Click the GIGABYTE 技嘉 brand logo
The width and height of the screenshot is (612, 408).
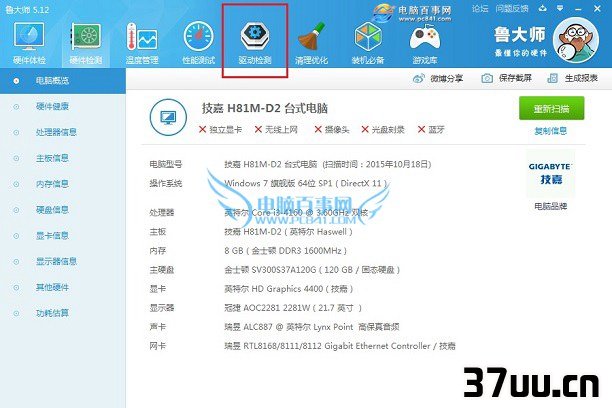click(x=550, y=173)
